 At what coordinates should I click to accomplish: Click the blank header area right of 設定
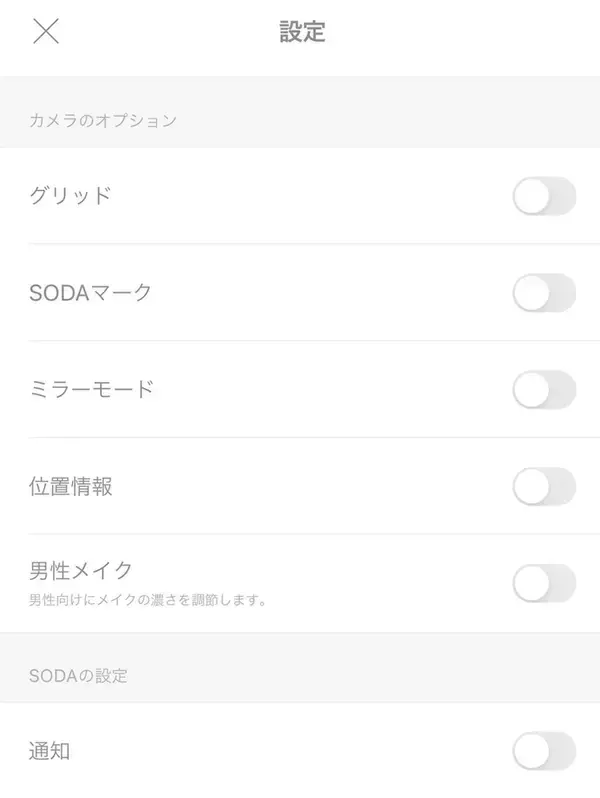pyautogui.click(x=460, y=31)
